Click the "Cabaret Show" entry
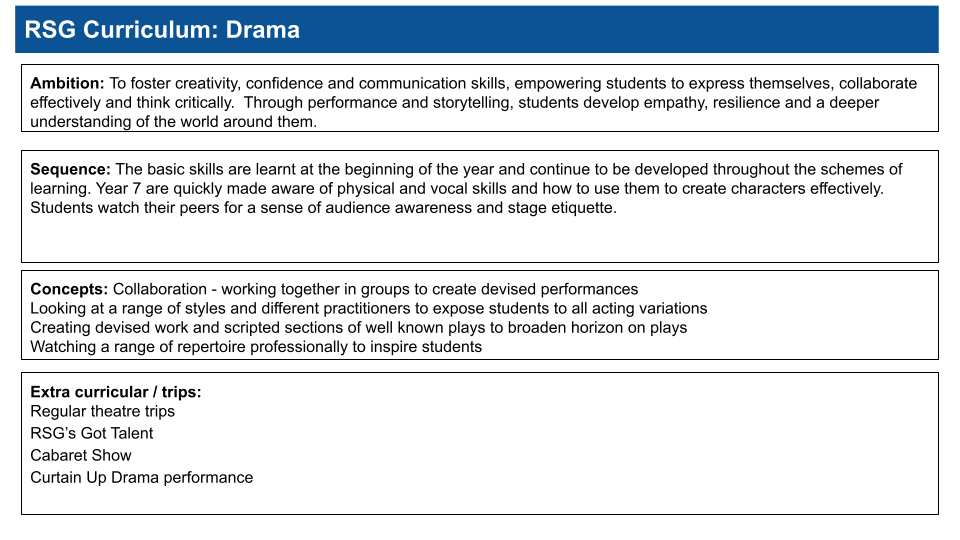 coord(81,455)
